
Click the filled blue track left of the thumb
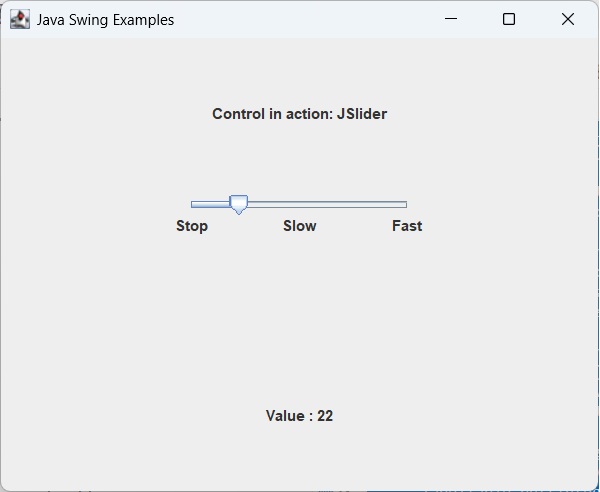[x=210, y=204]
